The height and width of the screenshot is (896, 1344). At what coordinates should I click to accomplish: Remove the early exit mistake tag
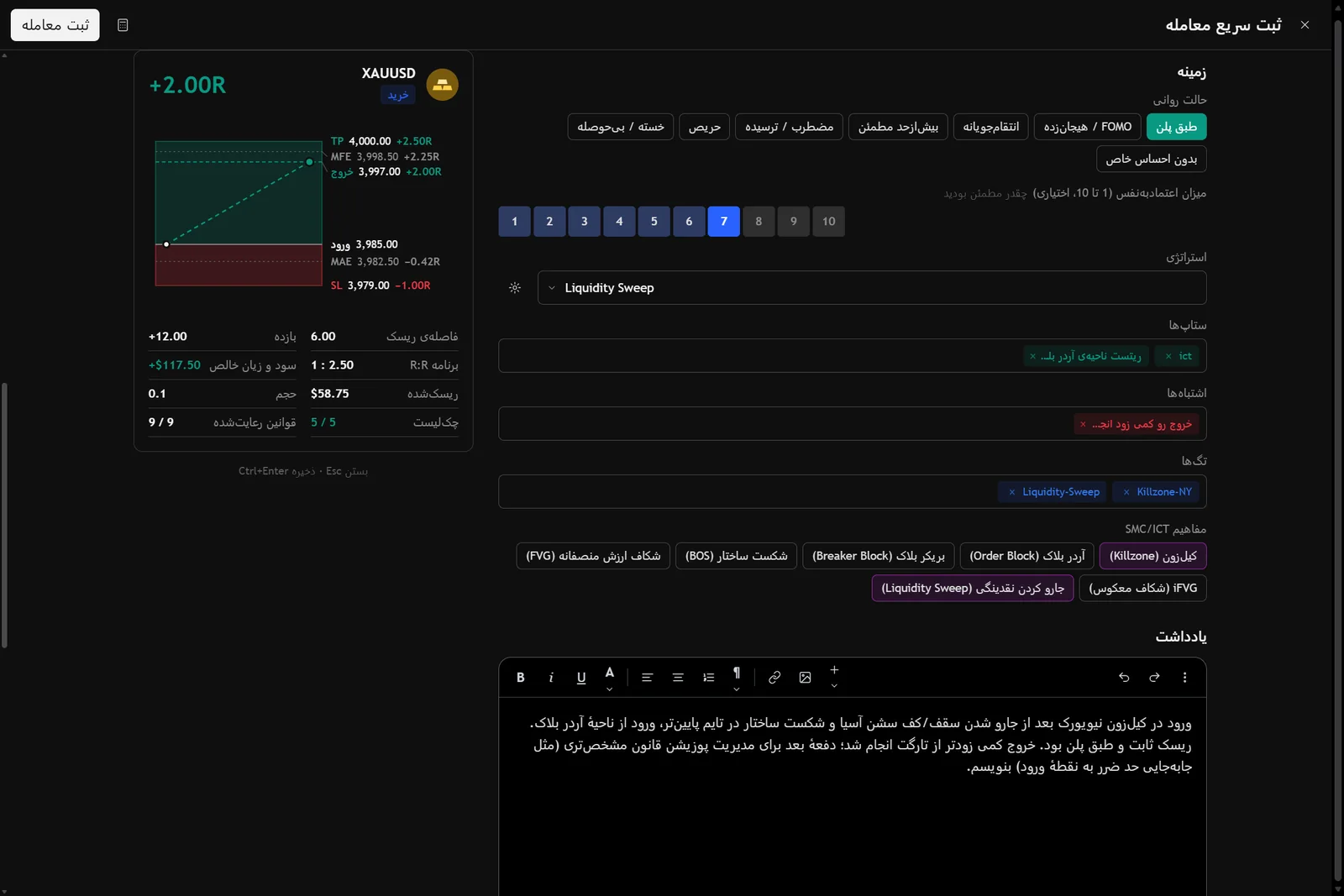1083,424
